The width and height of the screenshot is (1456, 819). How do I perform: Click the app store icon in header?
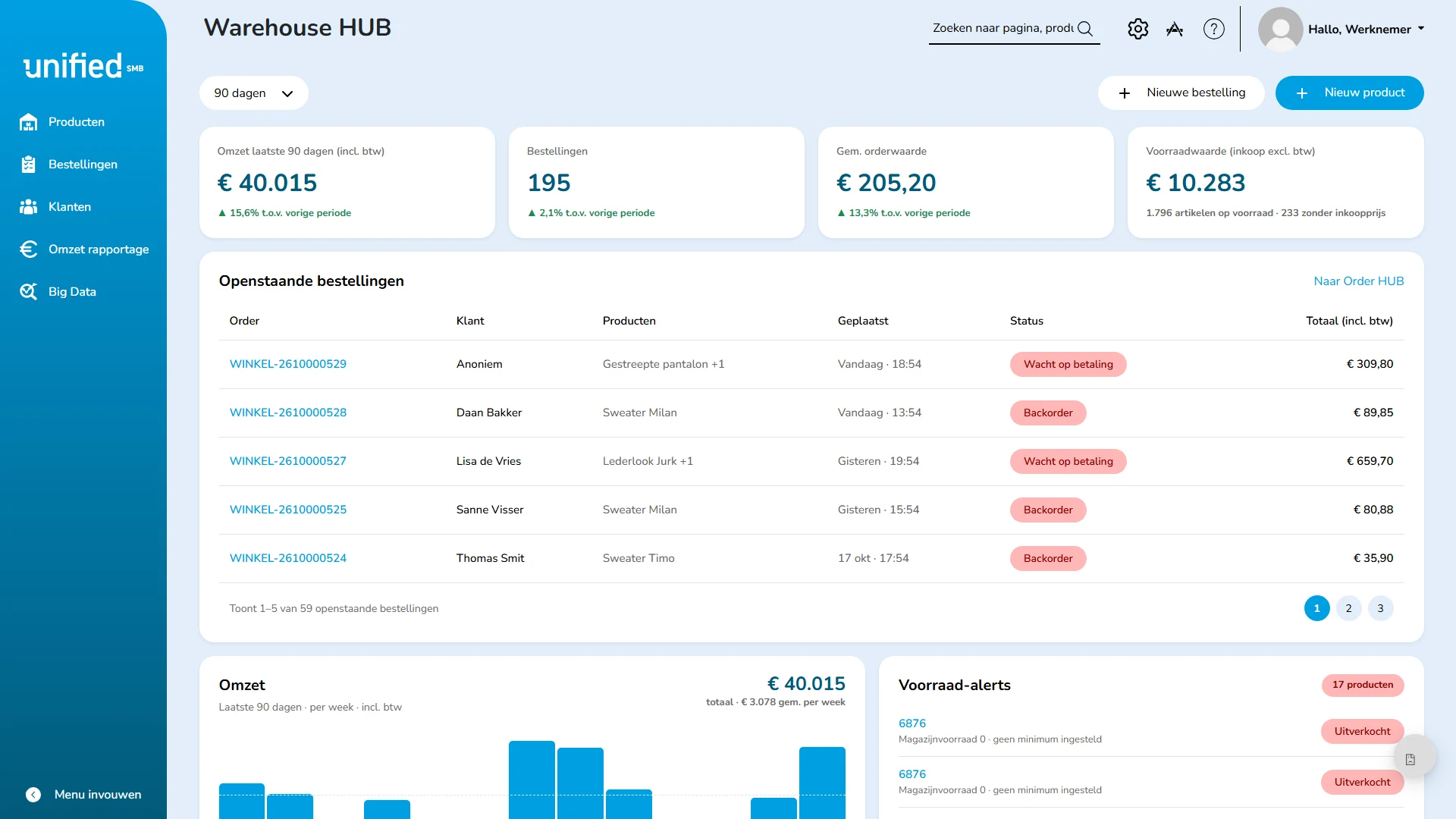tap(1175, 29)
